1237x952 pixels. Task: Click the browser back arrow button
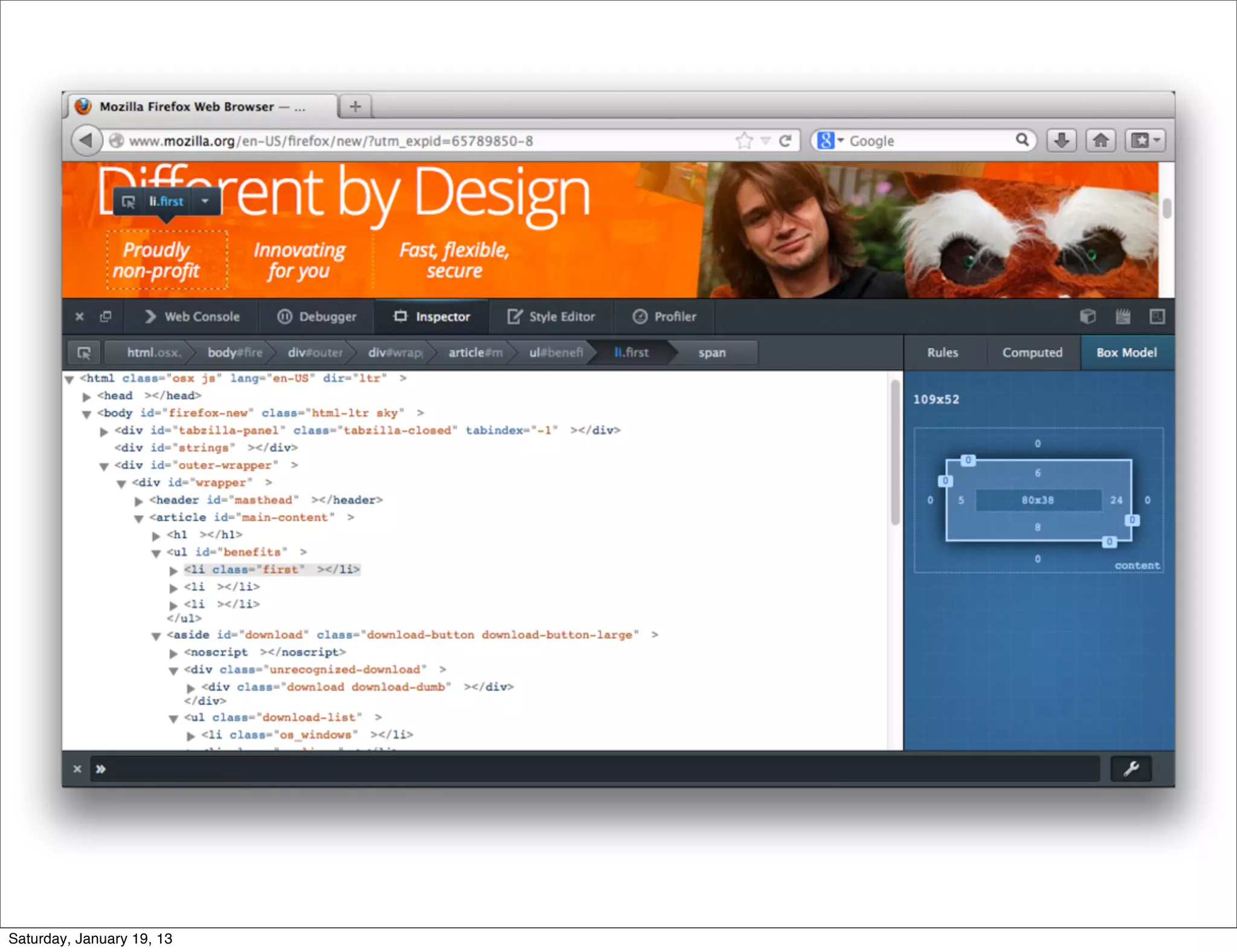click(x=86, y=141)
